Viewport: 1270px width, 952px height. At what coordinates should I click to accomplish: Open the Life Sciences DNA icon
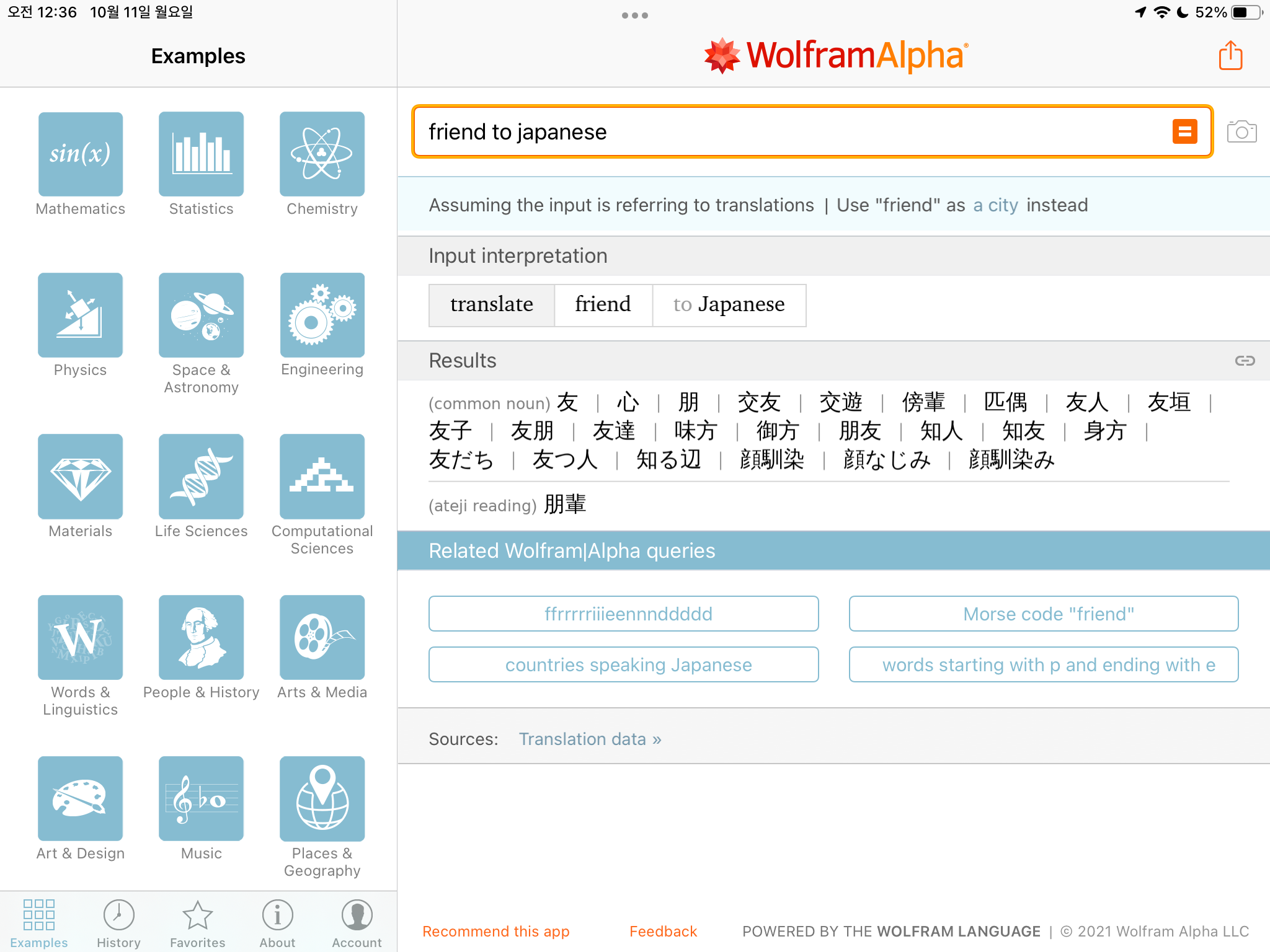tap(201, 477)
